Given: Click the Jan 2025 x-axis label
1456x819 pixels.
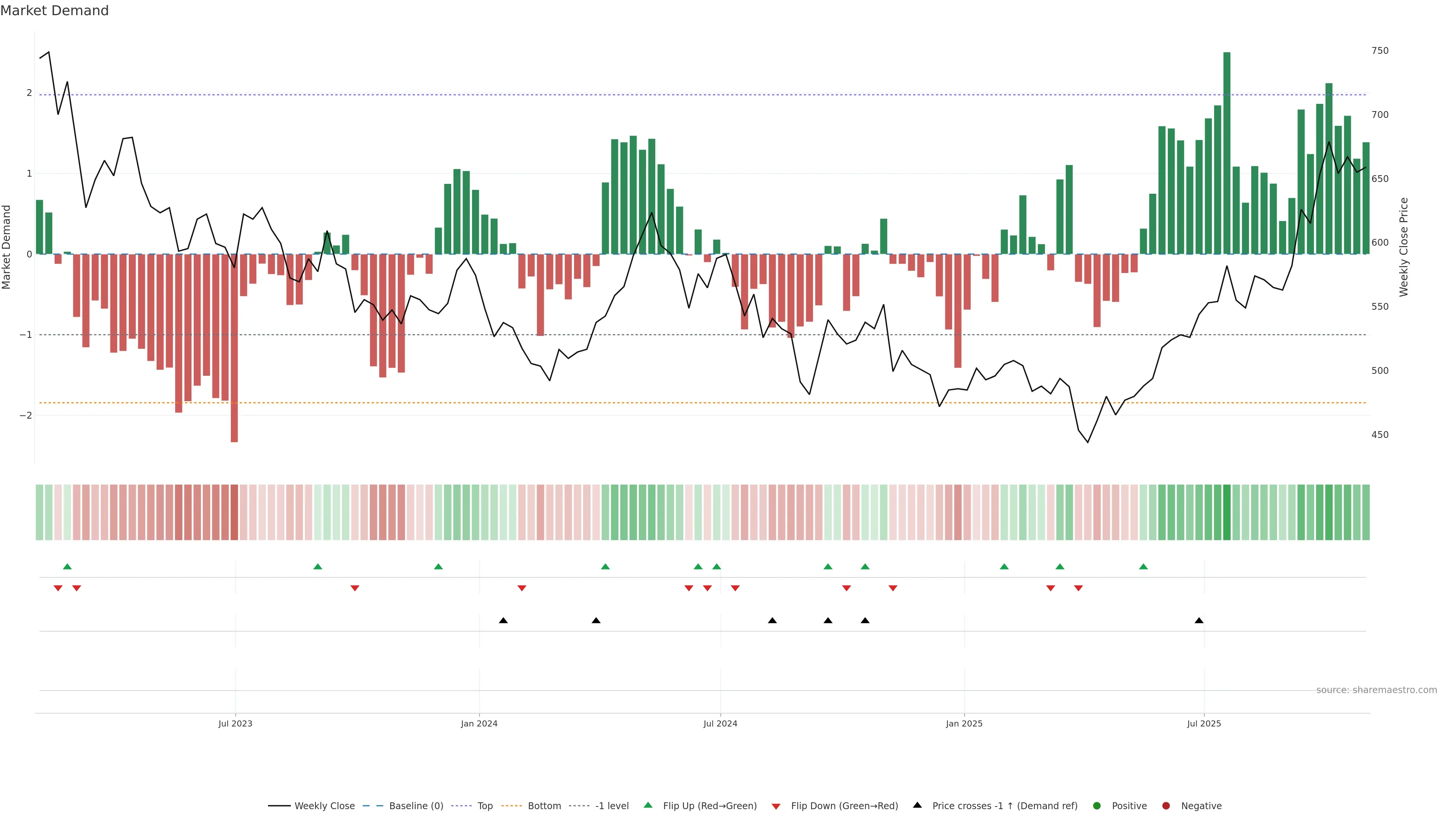Looking at the screenshot, I should pos(964,723).
